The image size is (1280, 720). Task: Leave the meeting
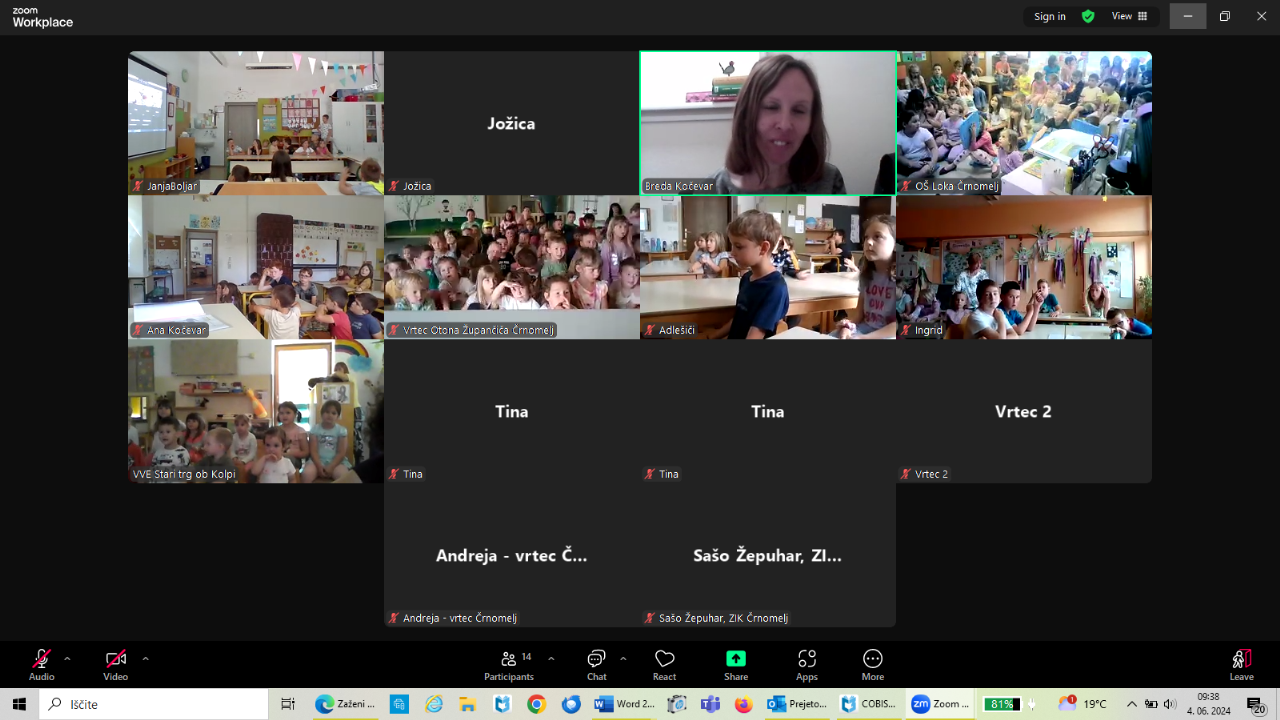1241,665
